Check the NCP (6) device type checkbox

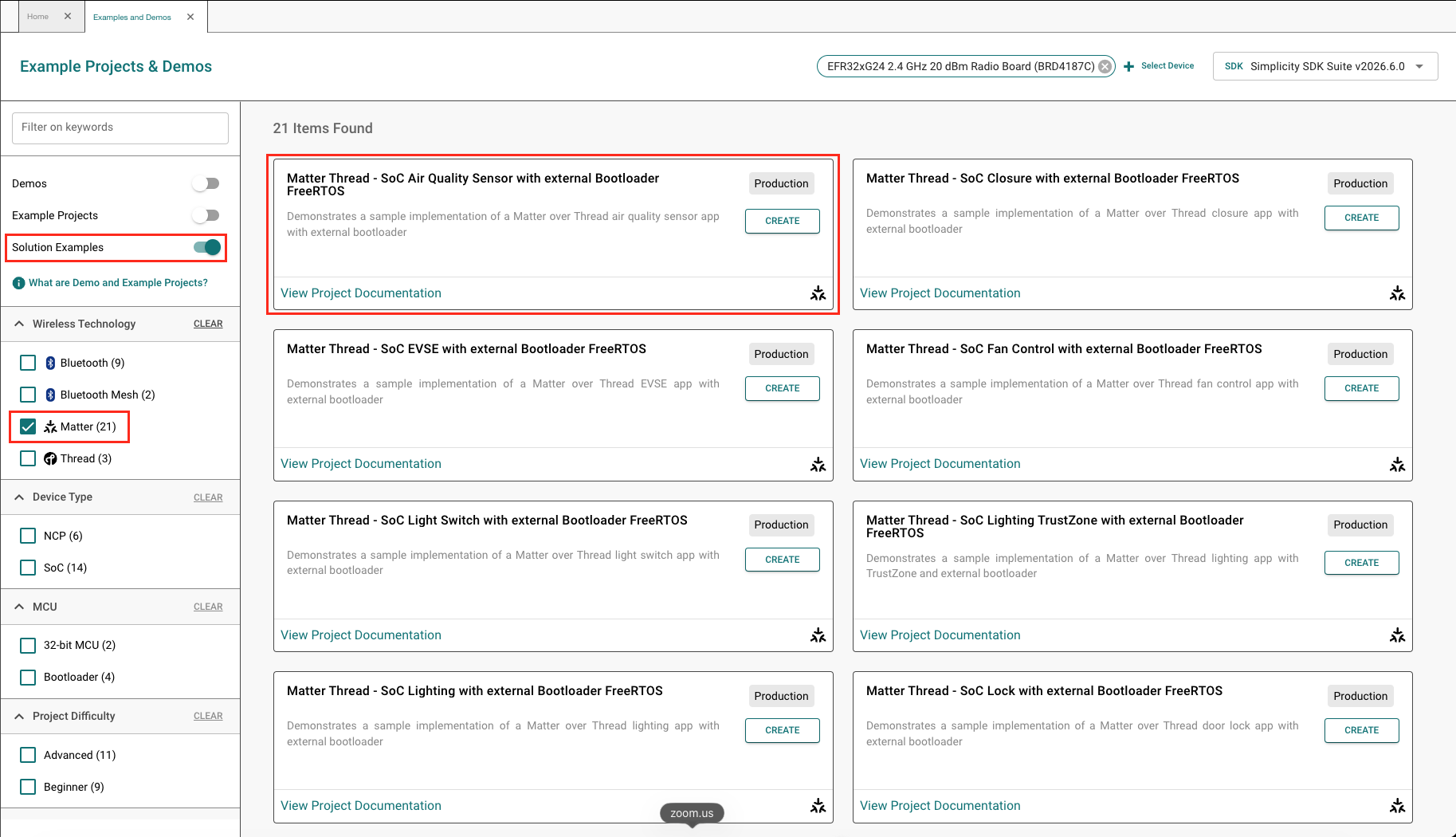click(28, 536)
